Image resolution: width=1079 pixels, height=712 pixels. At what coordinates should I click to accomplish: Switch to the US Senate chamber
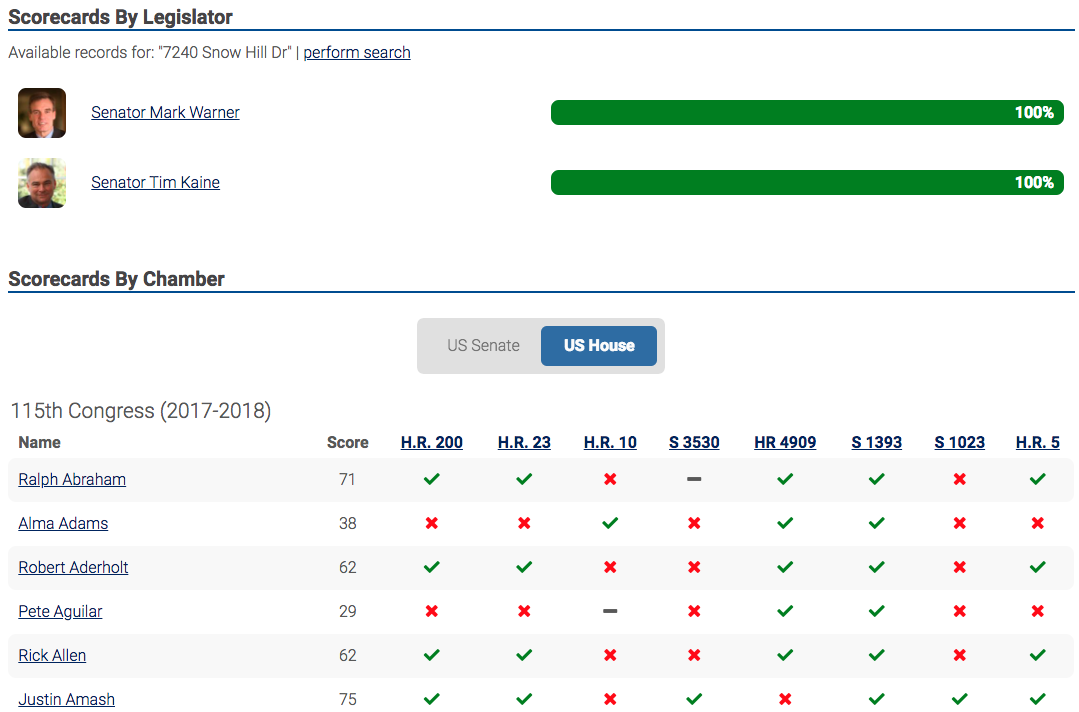click(x=483, y=345)
